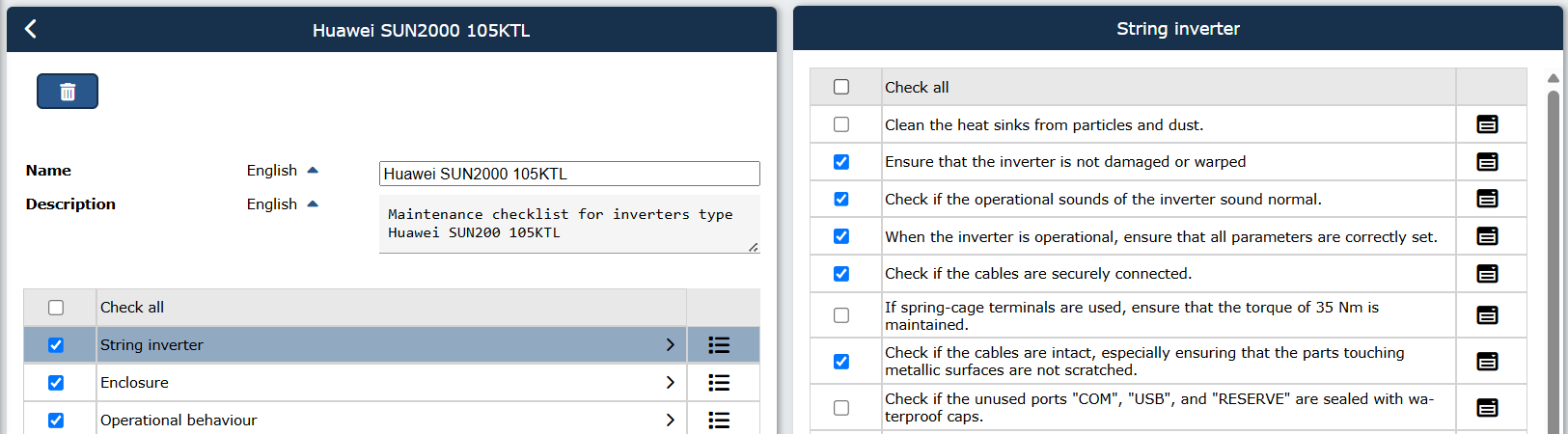The image size is (1568, 434).
Task: Open Name language dropdown English
Action: coord(282,171)
